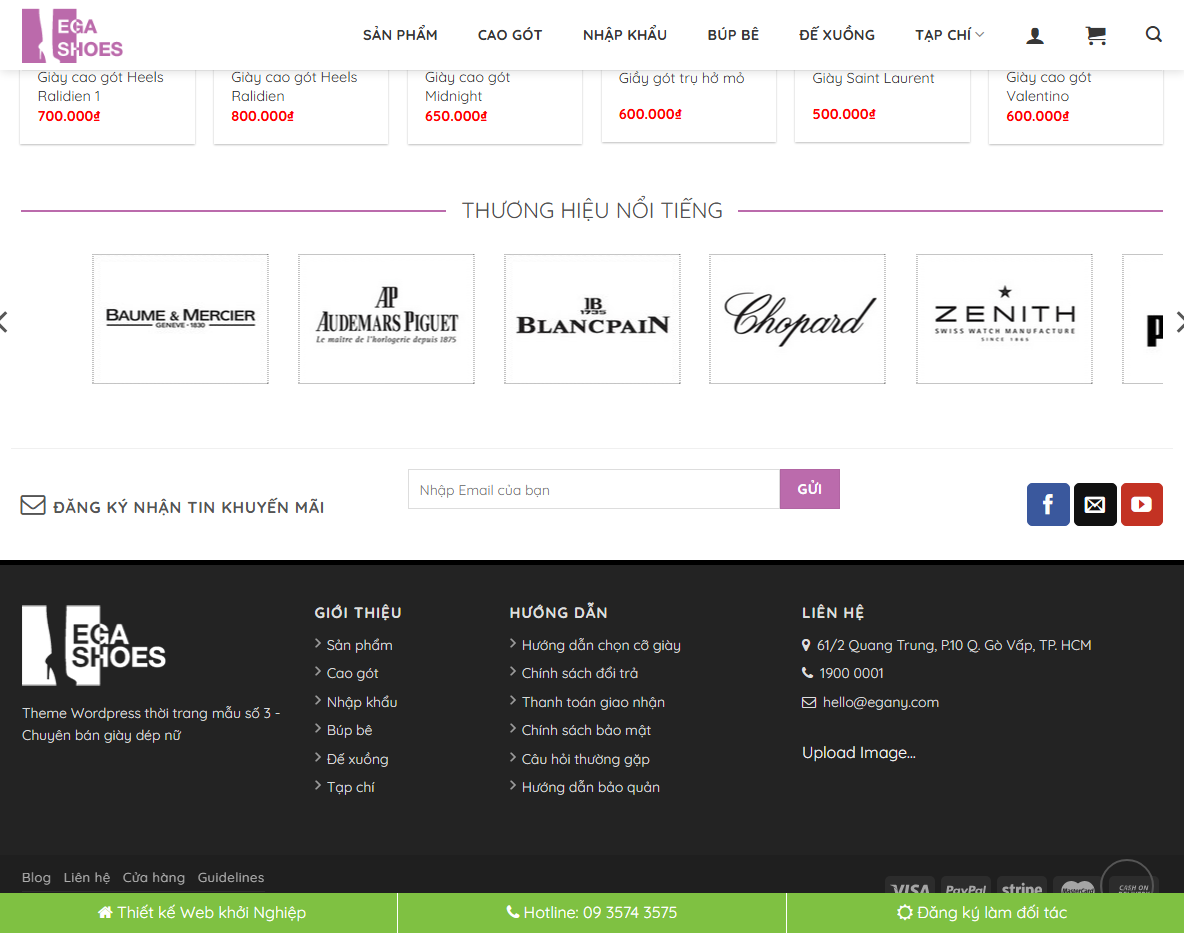Open the NHẬP KHẨU menu item
This screenshot has width=1184, height=933.
[x=625, y=34]
